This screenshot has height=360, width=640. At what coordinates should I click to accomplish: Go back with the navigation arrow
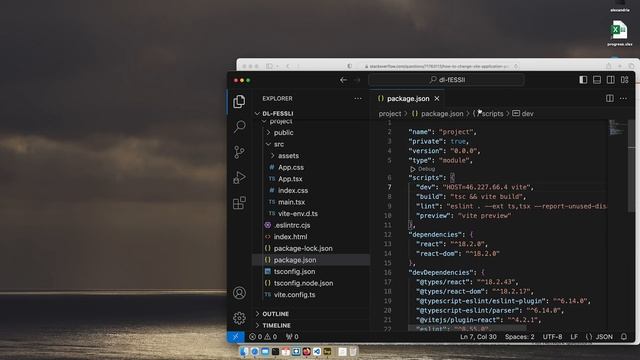[344, 80]
